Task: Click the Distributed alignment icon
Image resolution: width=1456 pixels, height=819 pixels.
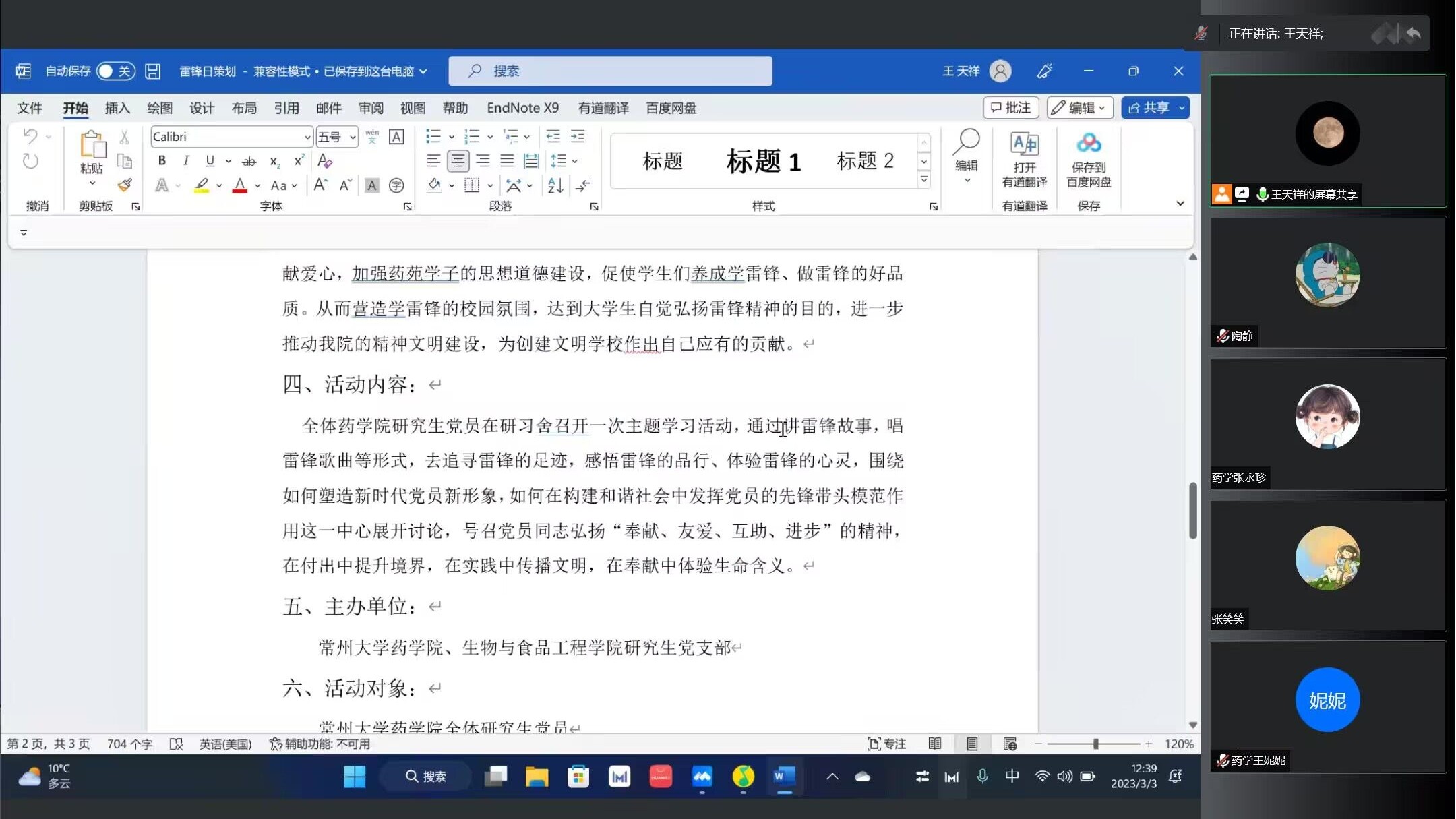Action: [531, 161]
